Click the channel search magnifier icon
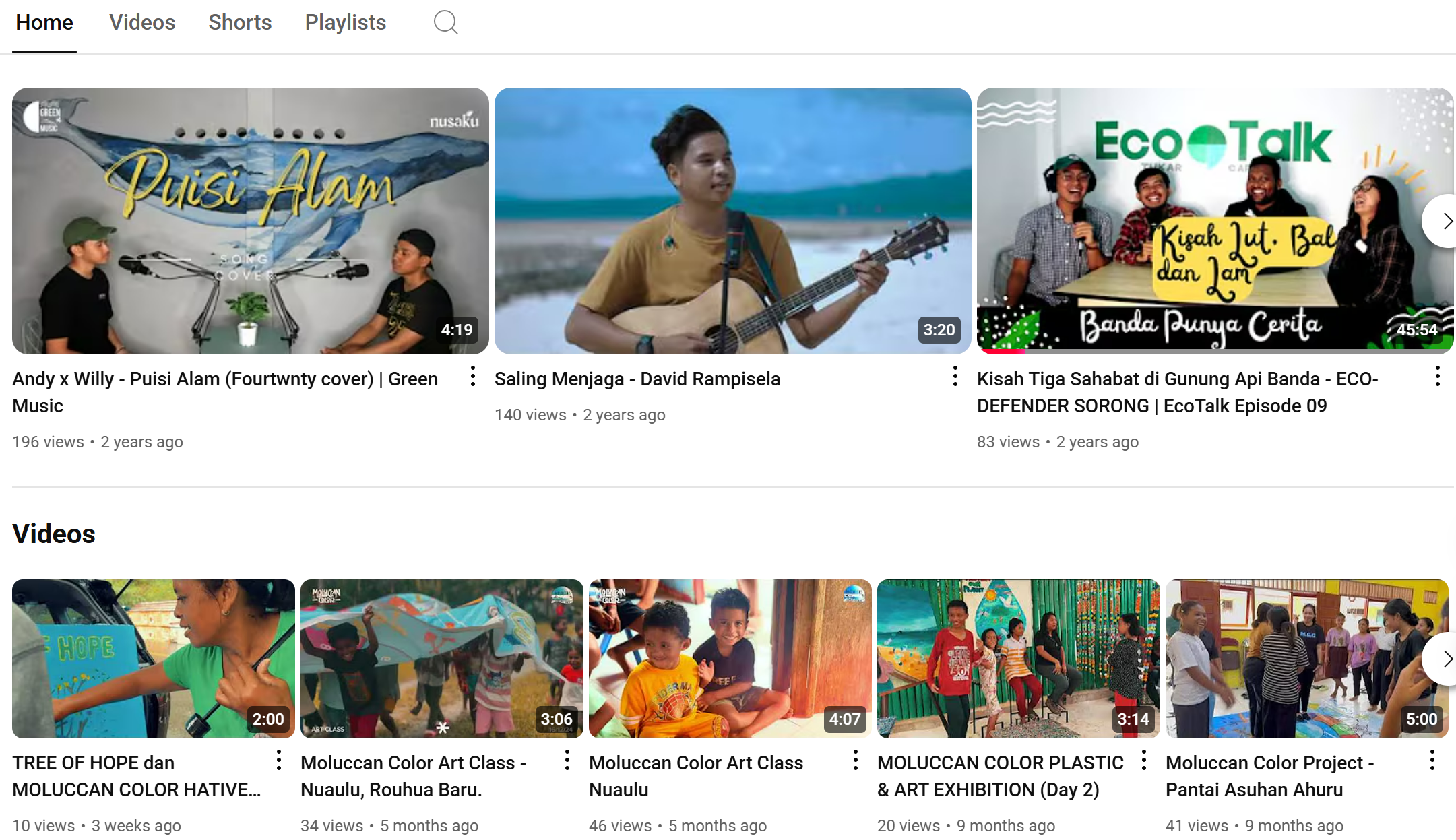Screen dimensions: 1456x840 445,22
